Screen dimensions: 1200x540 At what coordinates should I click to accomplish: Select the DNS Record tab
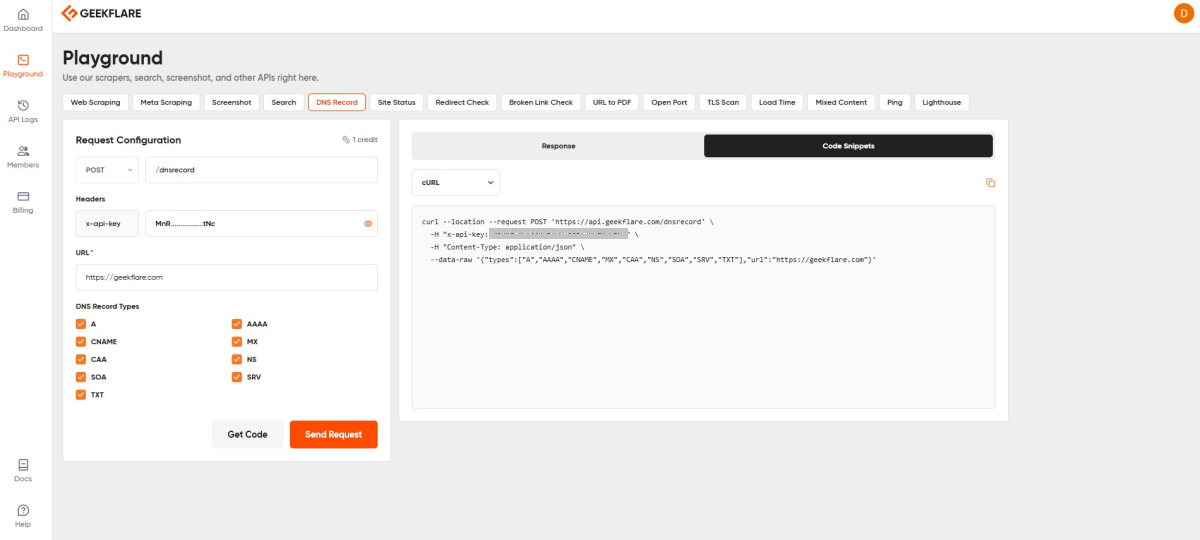click(x=337, y=102)
